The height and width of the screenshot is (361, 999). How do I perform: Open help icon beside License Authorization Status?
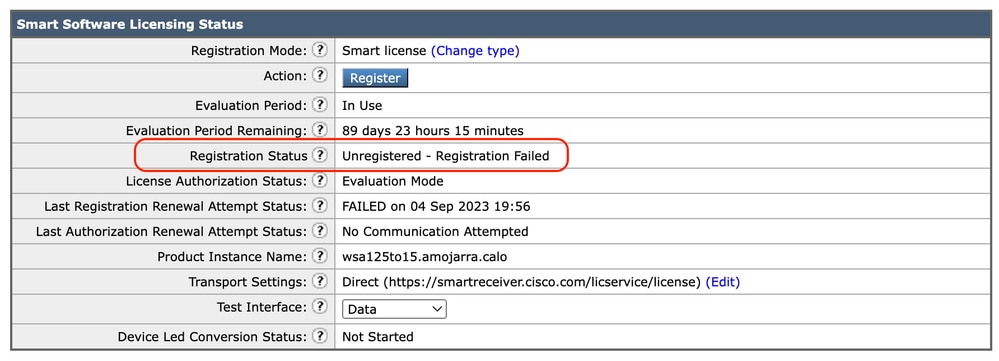(320, 181)
